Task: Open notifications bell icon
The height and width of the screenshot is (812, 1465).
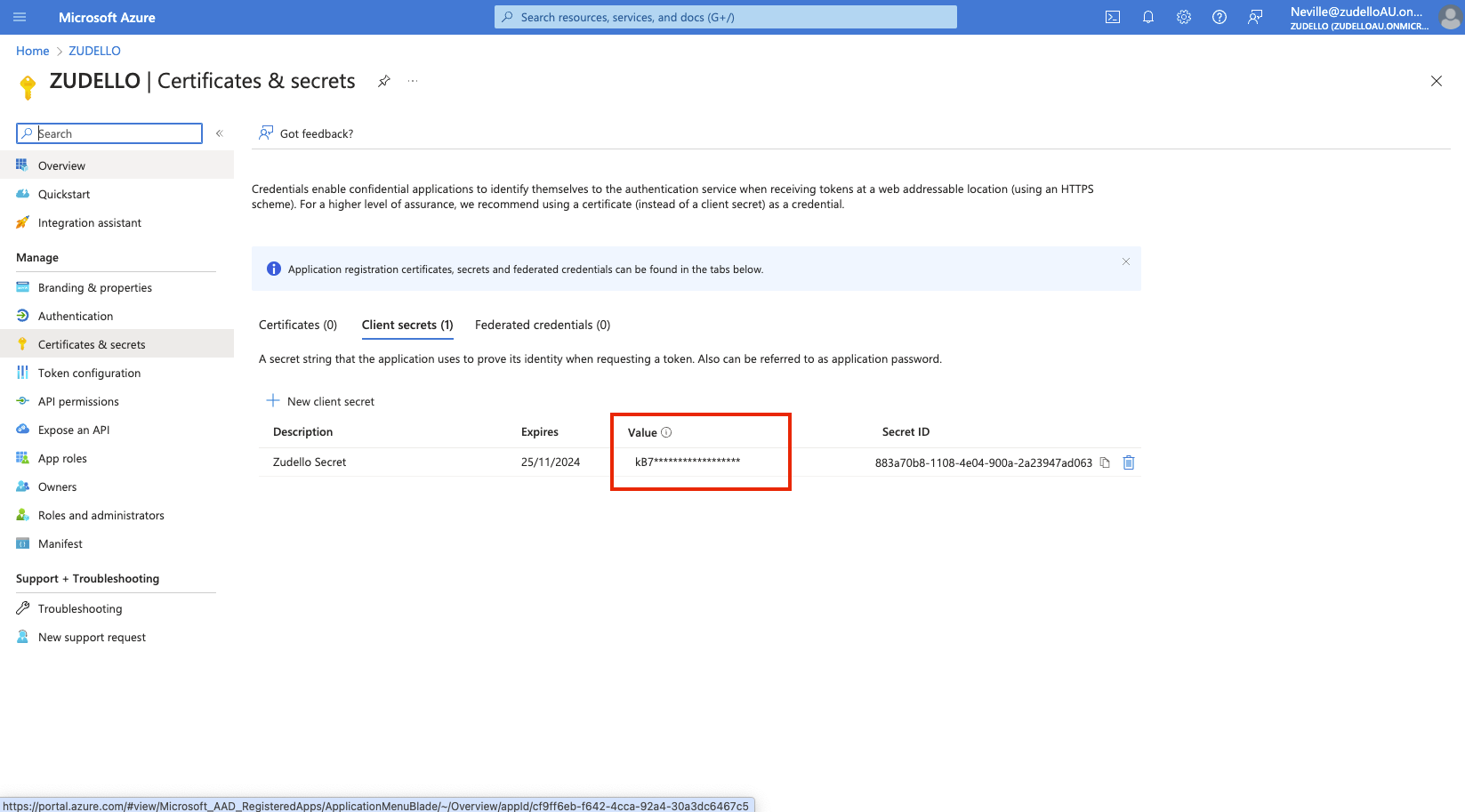Action: (1148, 17)
